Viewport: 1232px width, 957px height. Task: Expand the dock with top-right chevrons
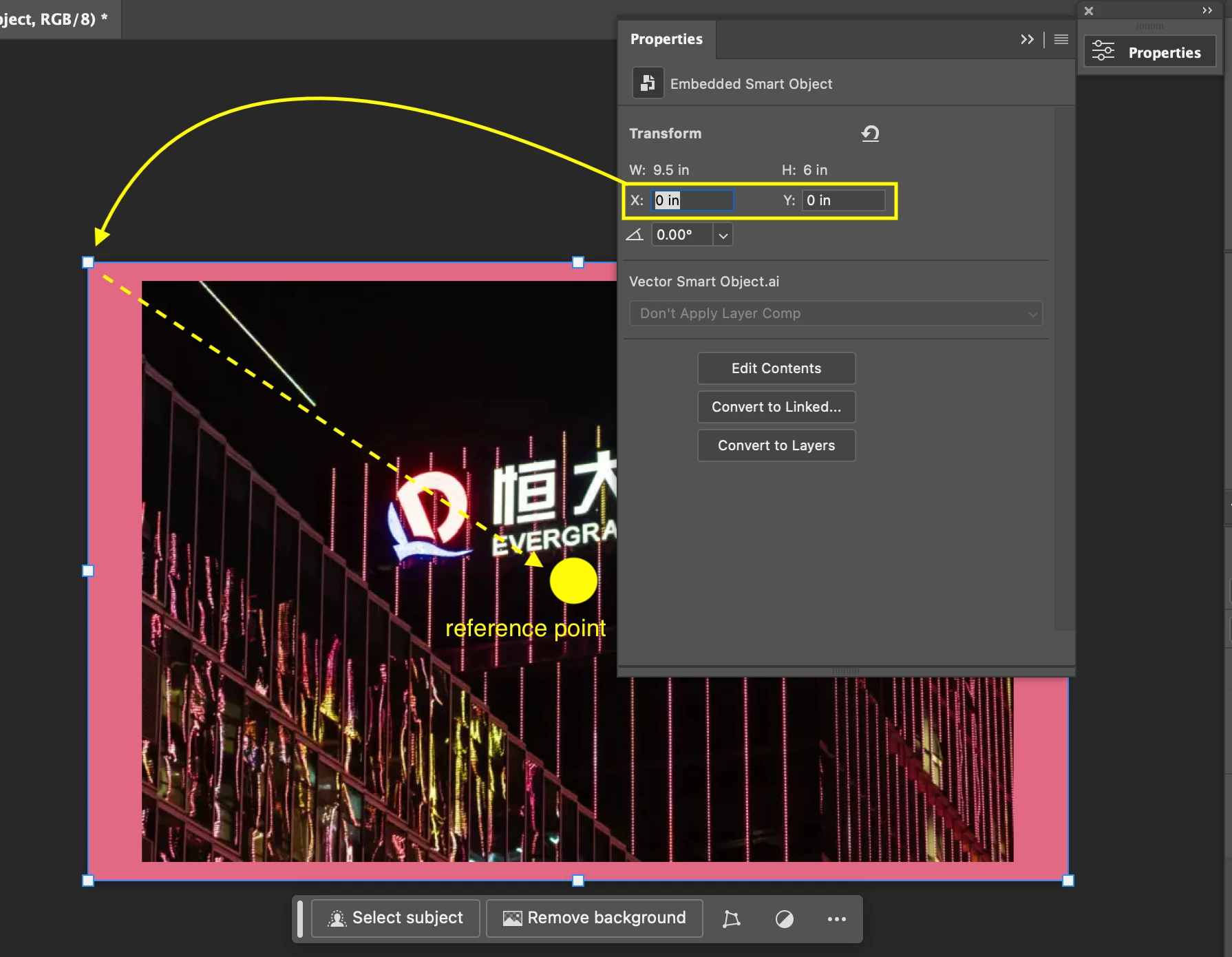coord(1207,10)
